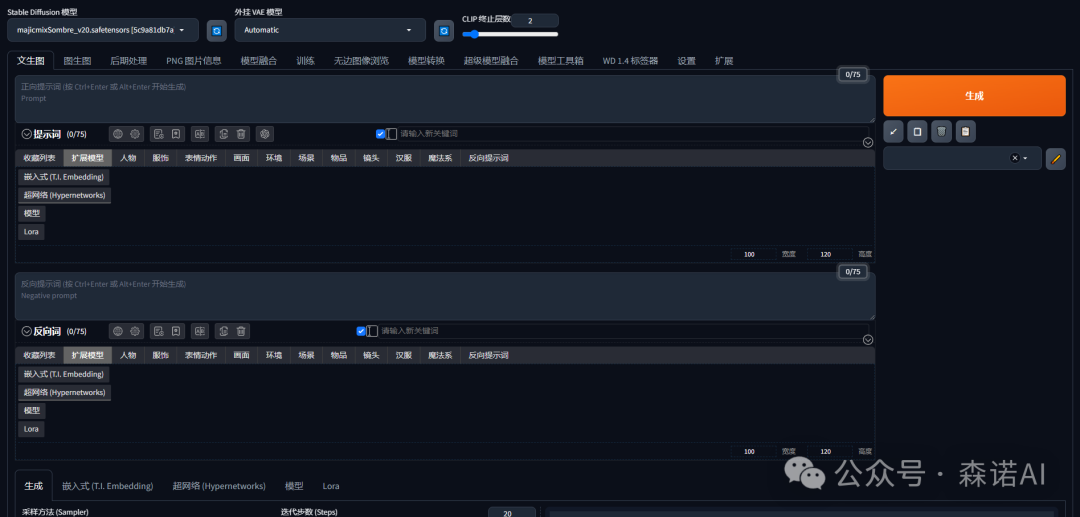1080x517 pixels.
Task: Click the copy icon in the 提示词 toolbar
Action: [223, 134]
